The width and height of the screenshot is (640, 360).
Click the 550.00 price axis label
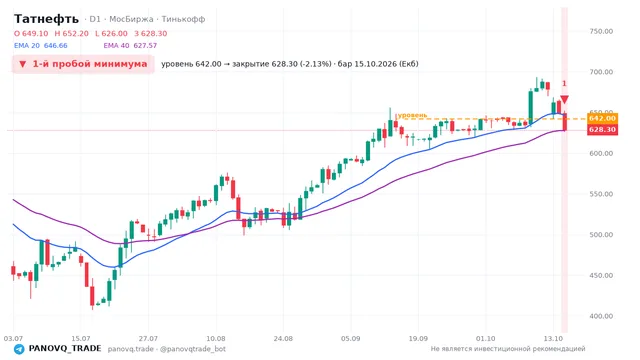point(601,194)
